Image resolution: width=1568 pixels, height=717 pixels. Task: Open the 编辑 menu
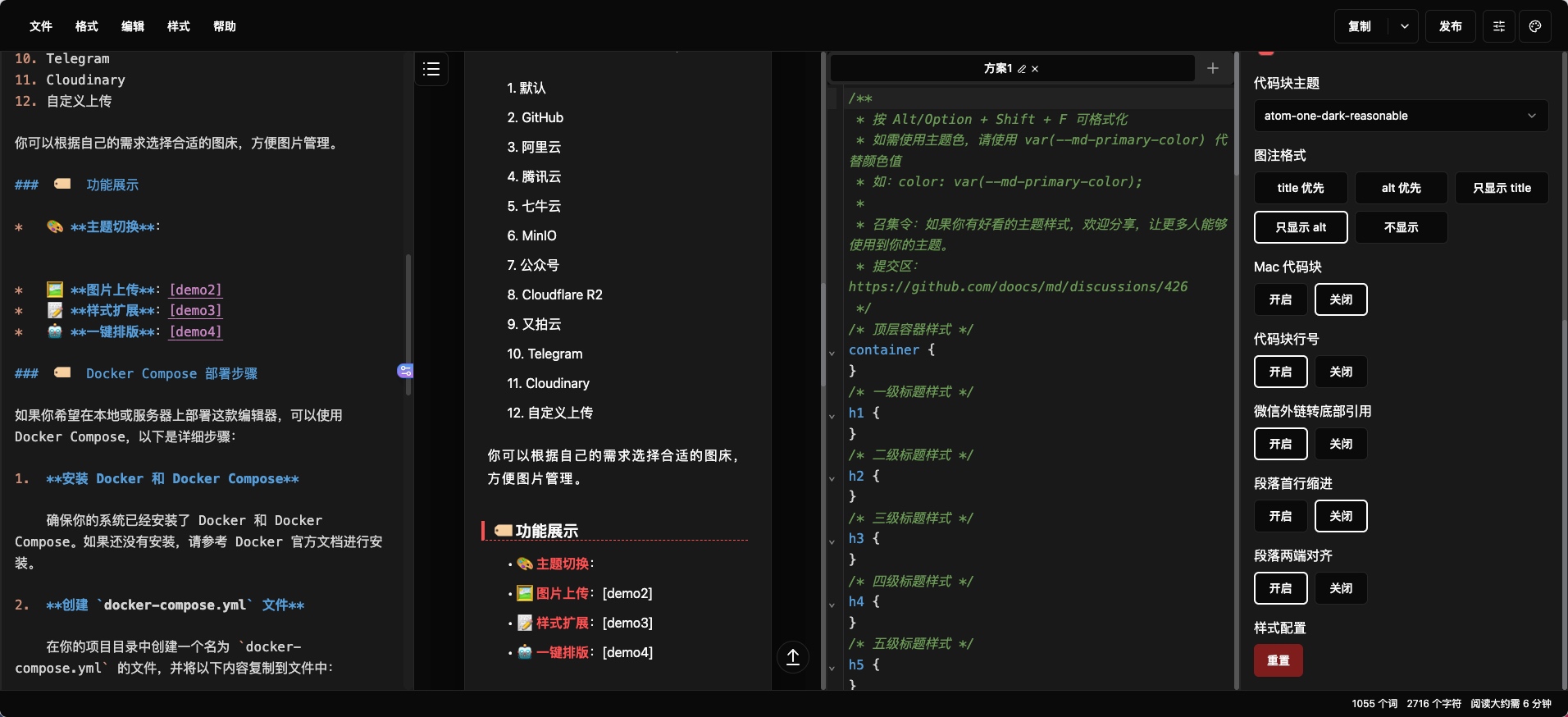point(133,26)
